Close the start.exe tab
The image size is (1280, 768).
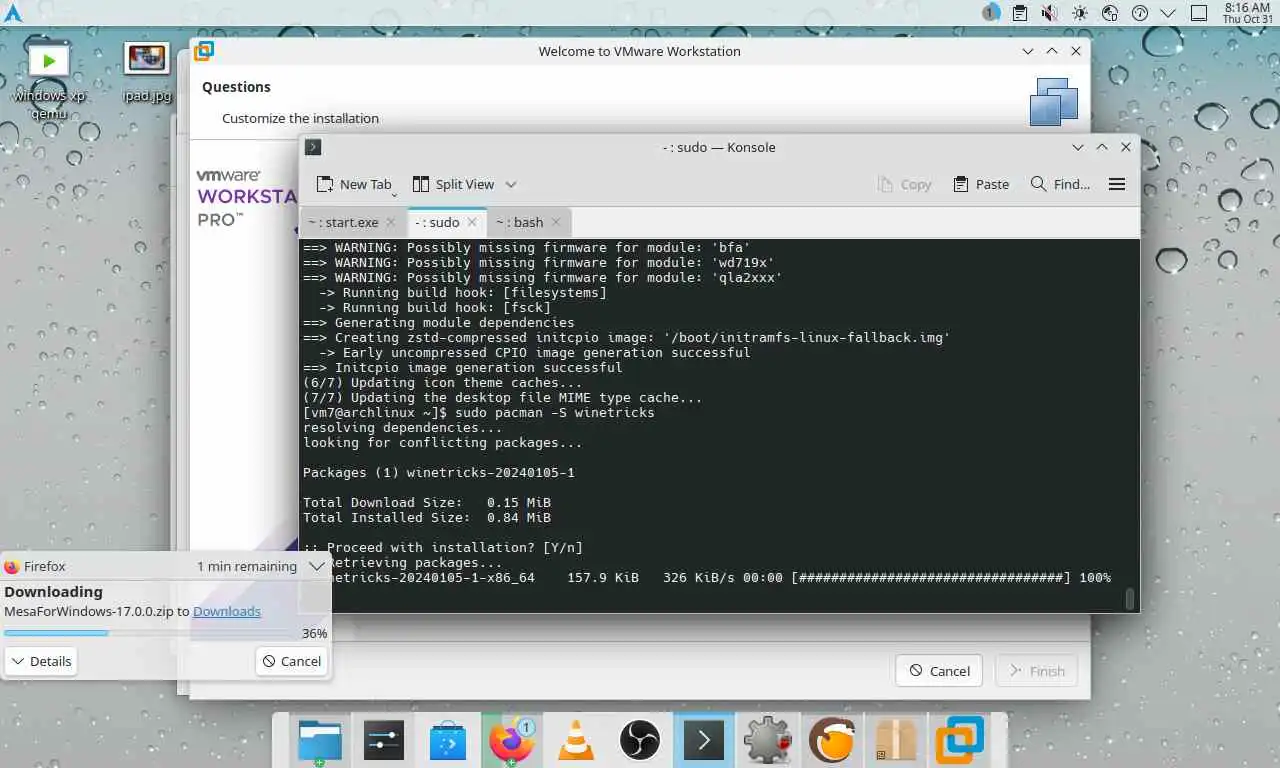click(x=391, y=222)
